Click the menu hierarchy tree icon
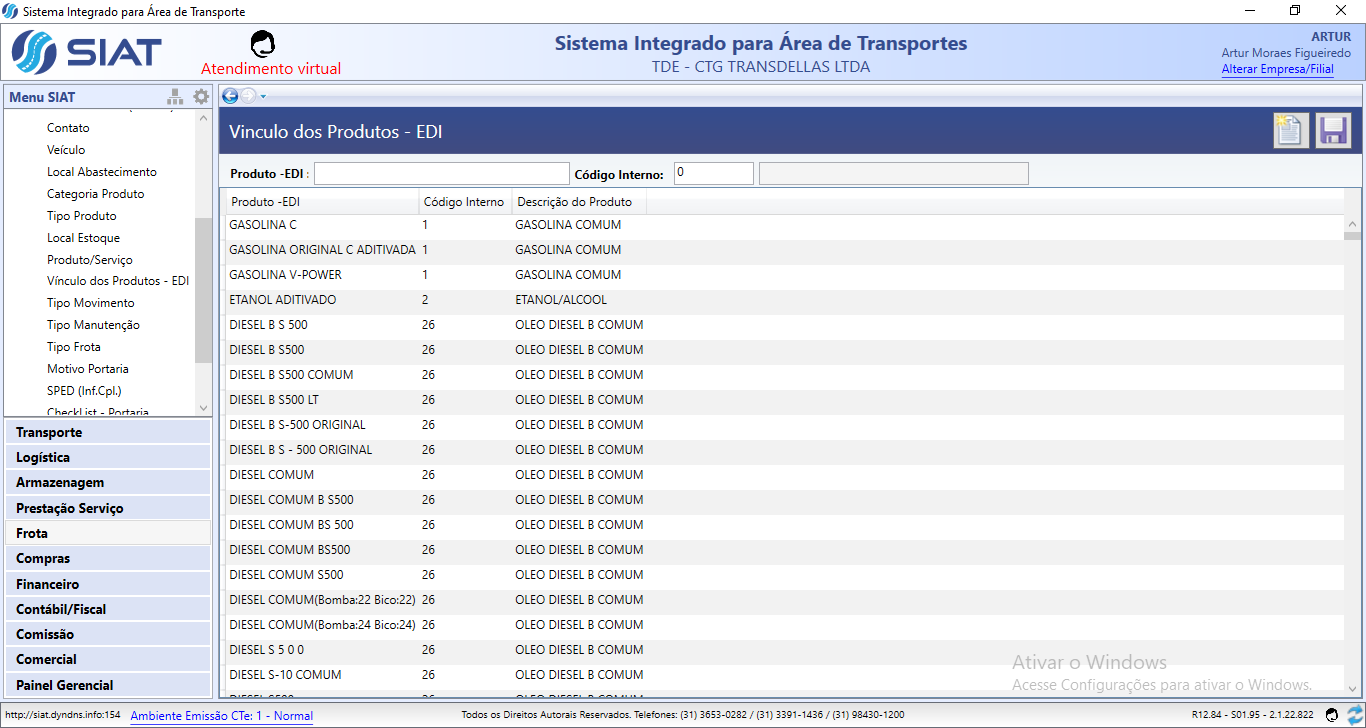1366x728 pixels. pos(175,97)
